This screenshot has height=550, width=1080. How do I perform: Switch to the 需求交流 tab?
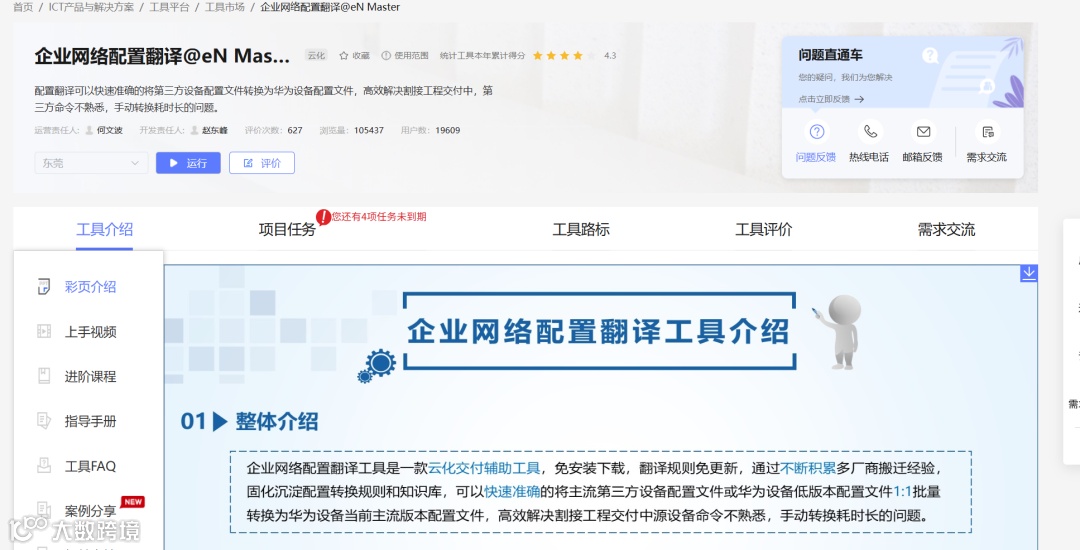946,229
